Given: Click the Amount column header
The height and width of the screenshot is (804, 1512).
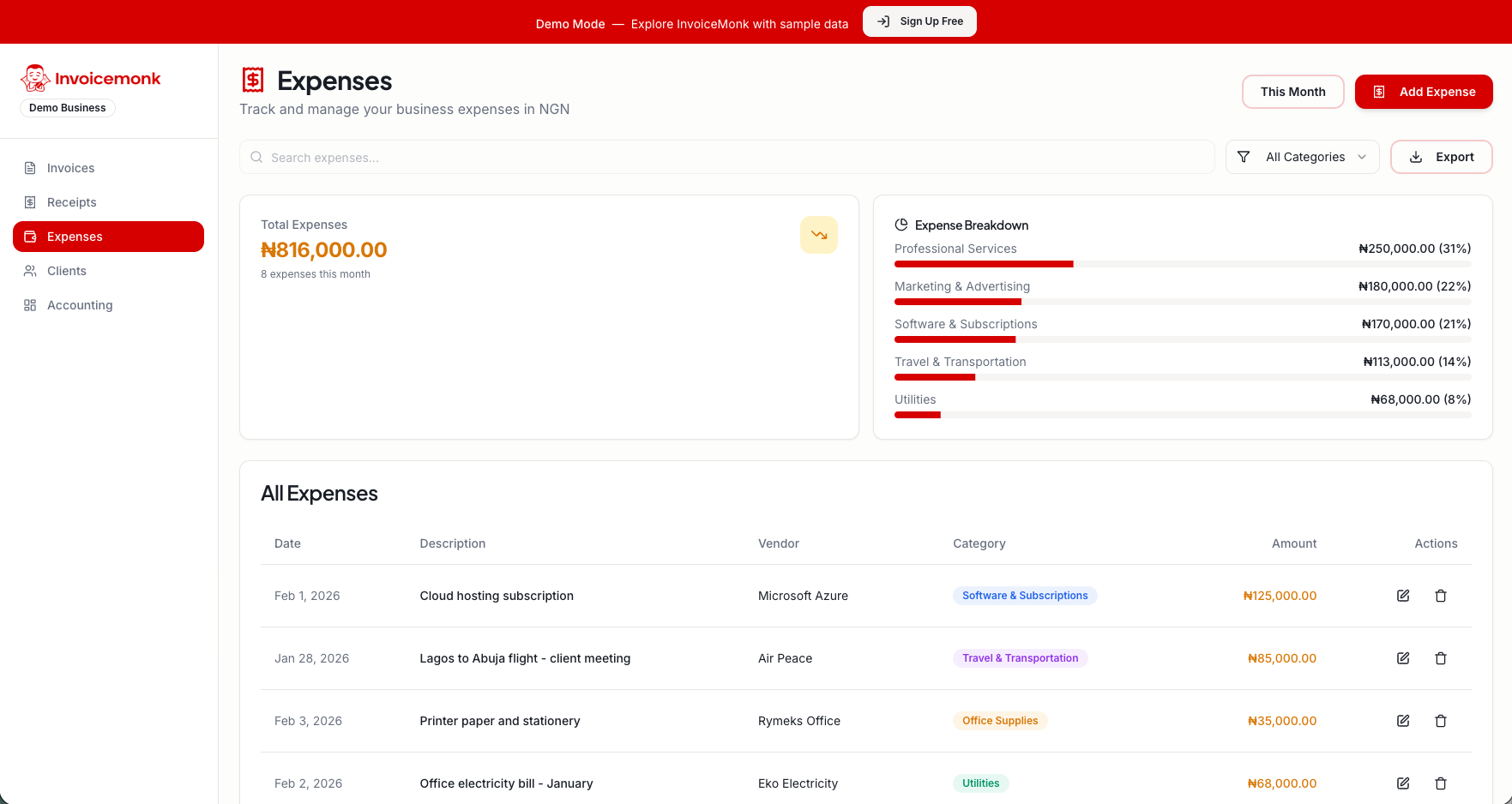Looking at the screenshot, I should 1294,543.
